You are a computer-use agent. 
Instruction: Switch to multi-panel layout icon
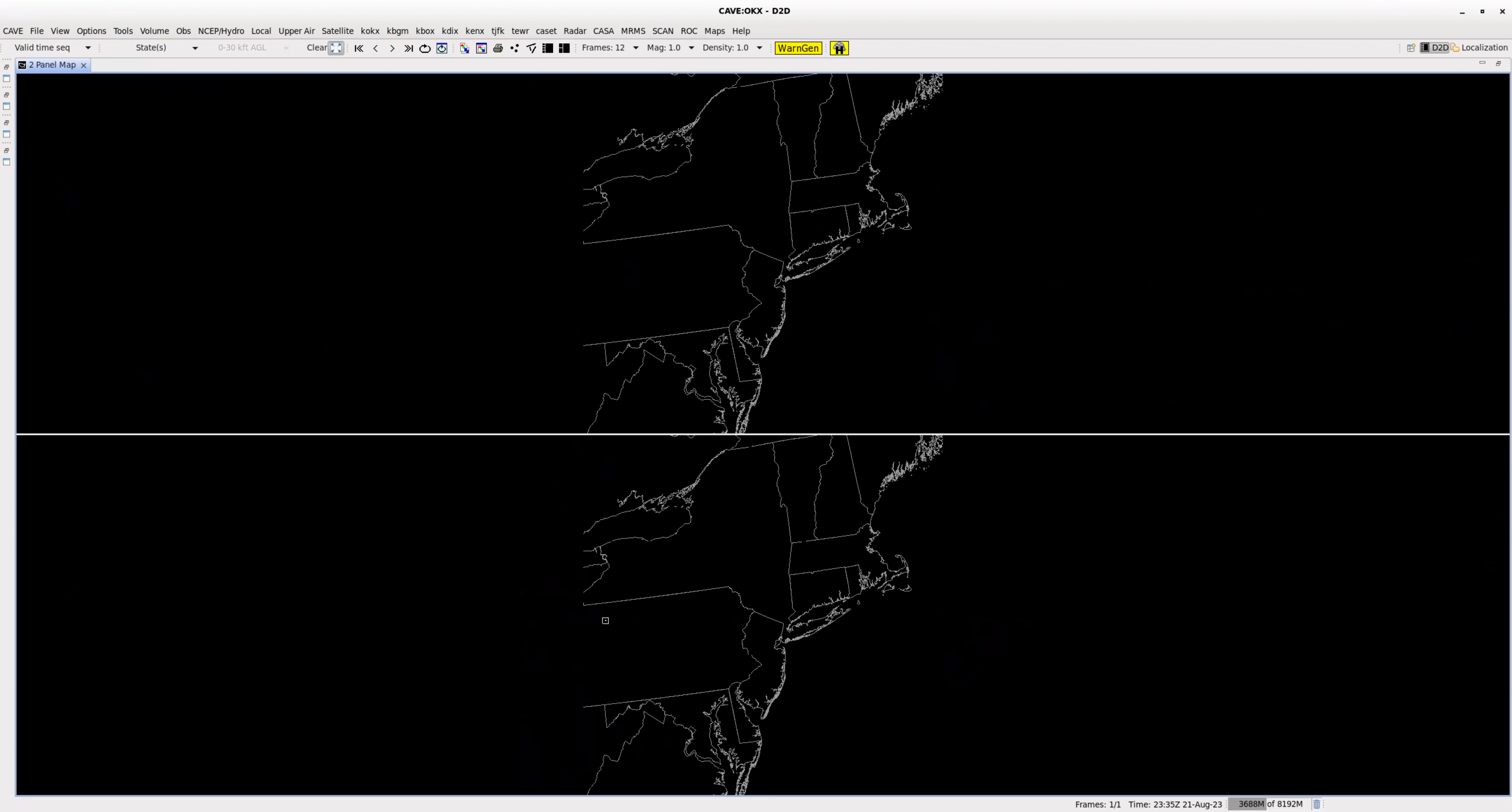click(564, 48)
